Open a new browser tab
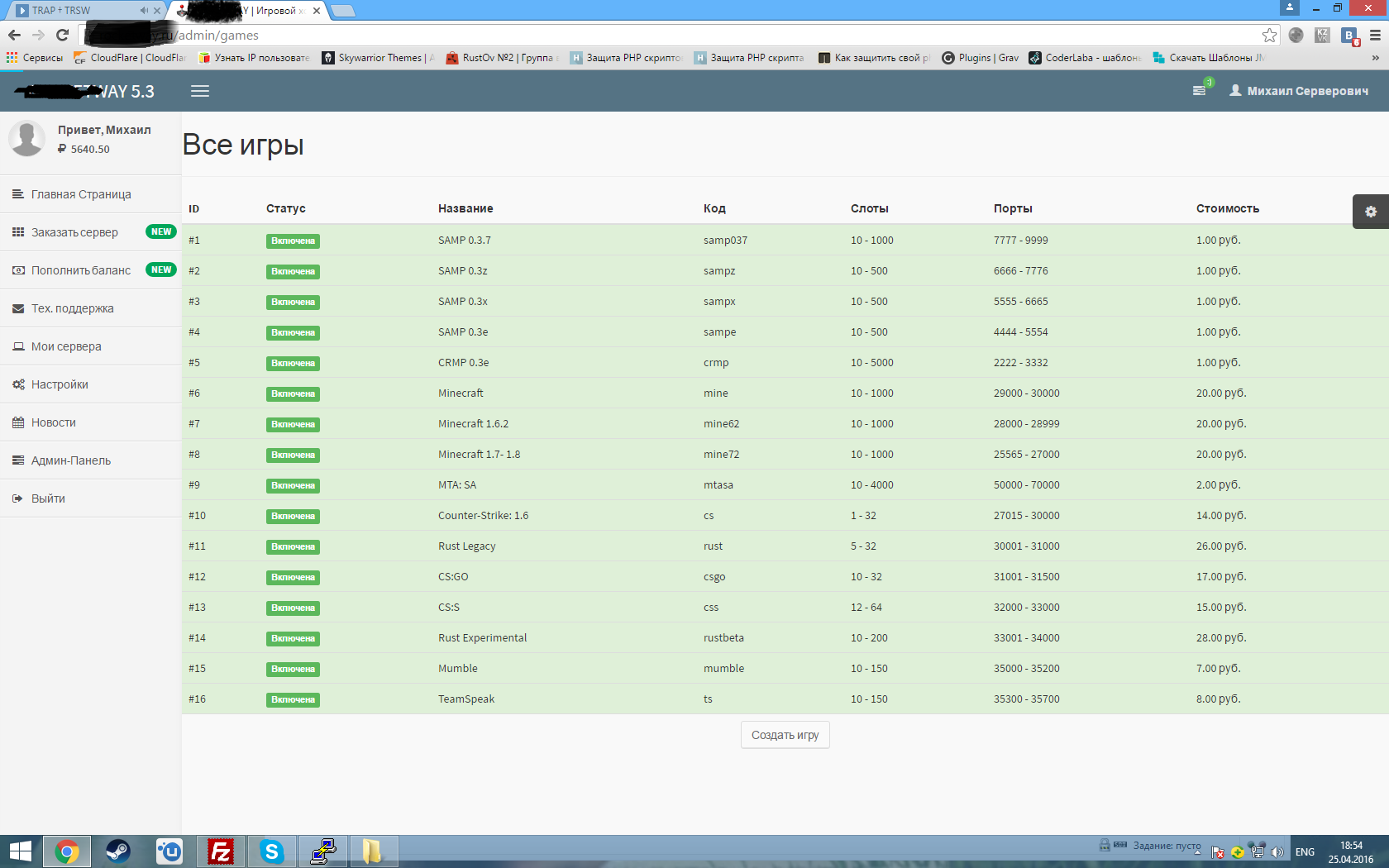 pos(343,11)
